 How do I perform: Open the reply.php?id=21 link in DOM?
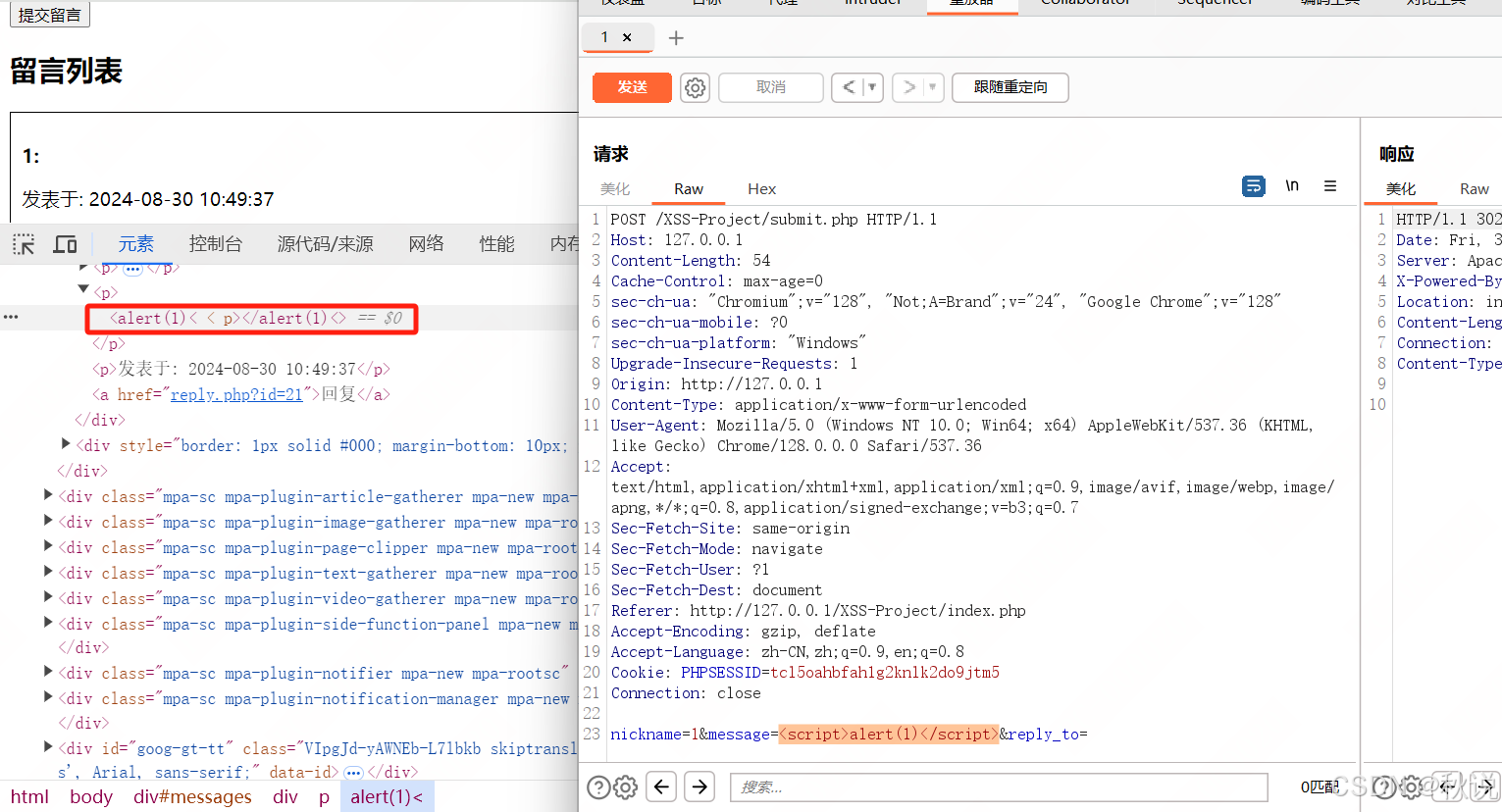236,394
